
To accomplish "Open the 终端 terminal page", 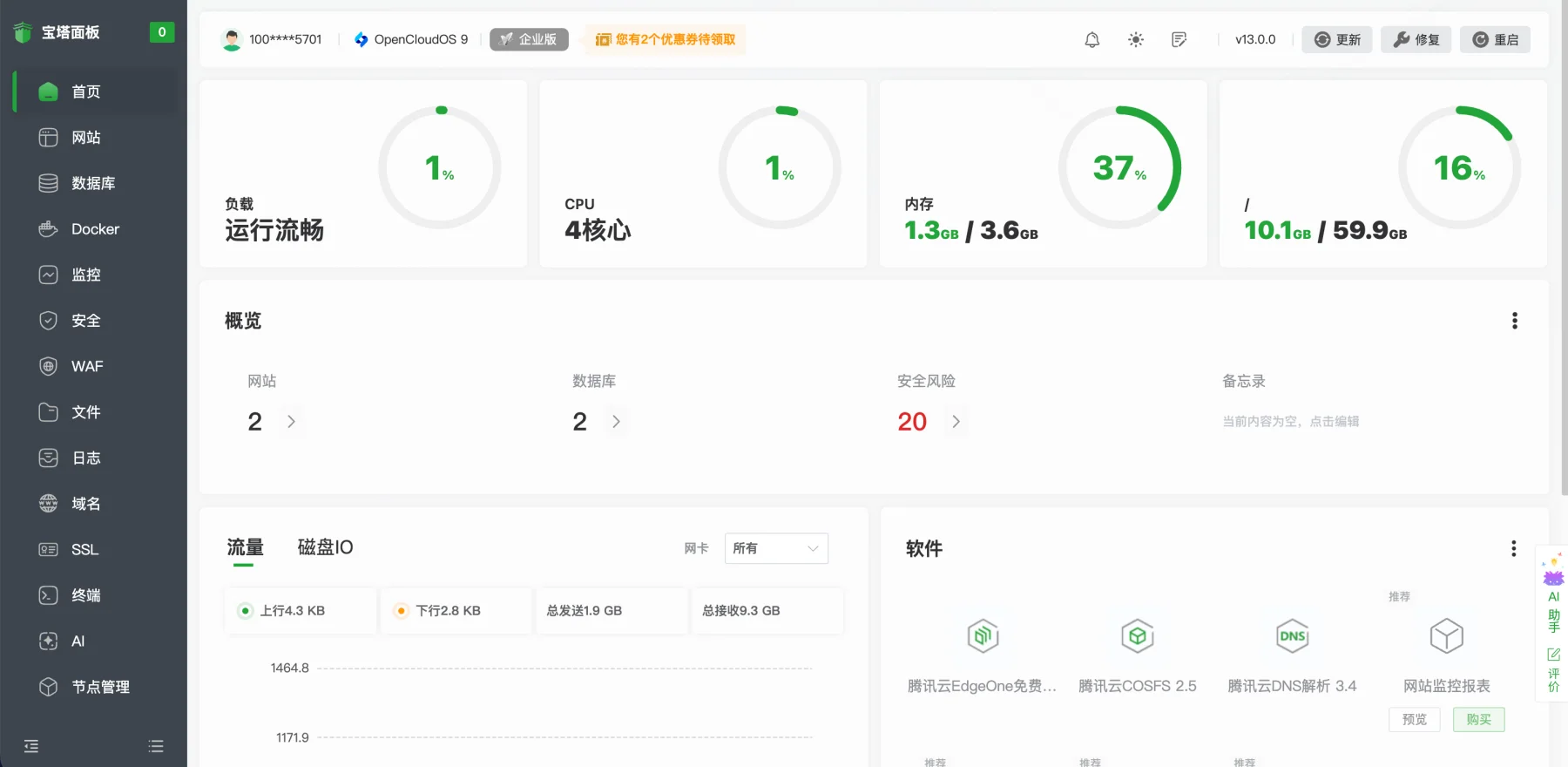I will [x=95, y=595].
